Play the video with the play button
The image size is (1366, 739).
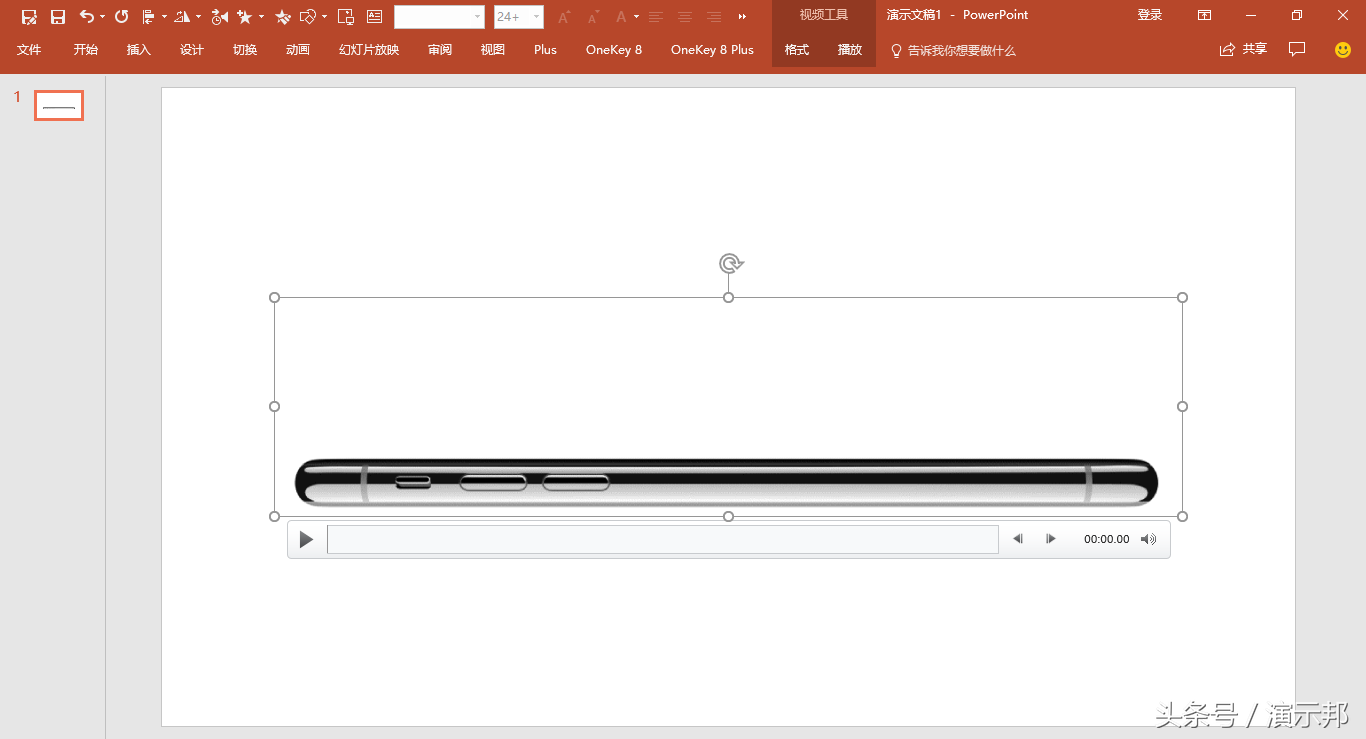pyautogui.click(x=306, y=540)
